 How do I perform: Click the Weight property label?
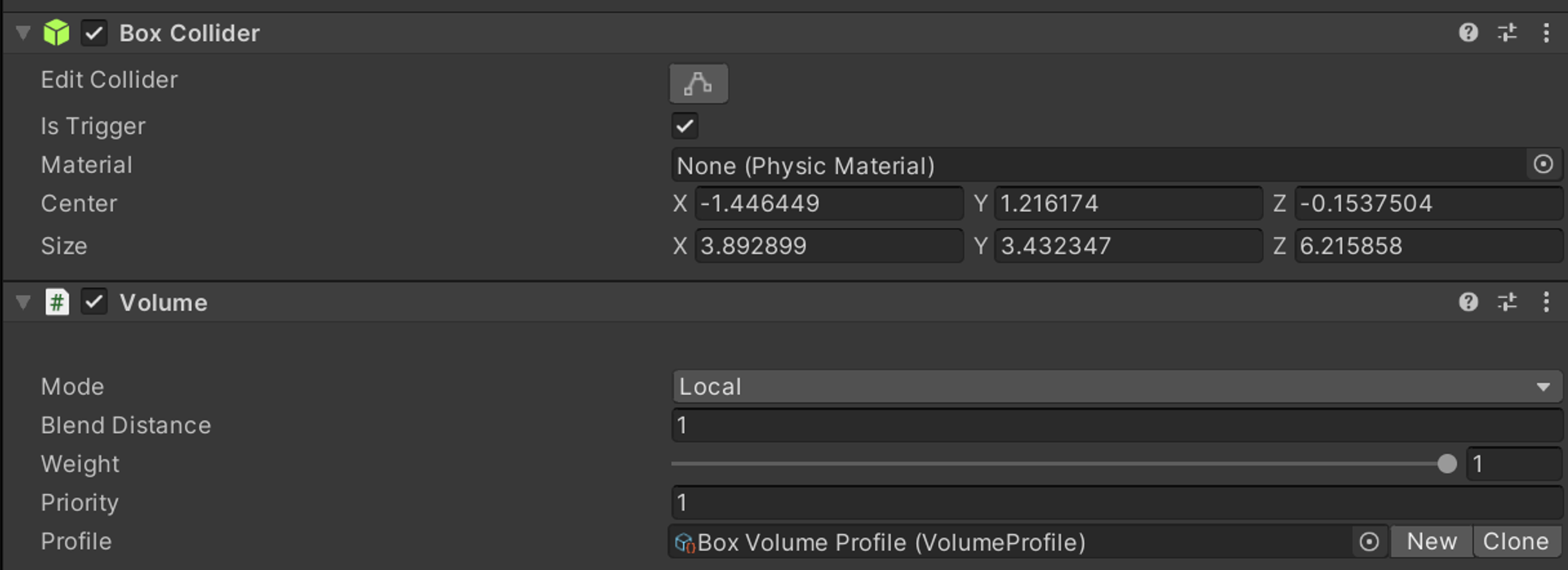tap(80, 464)
